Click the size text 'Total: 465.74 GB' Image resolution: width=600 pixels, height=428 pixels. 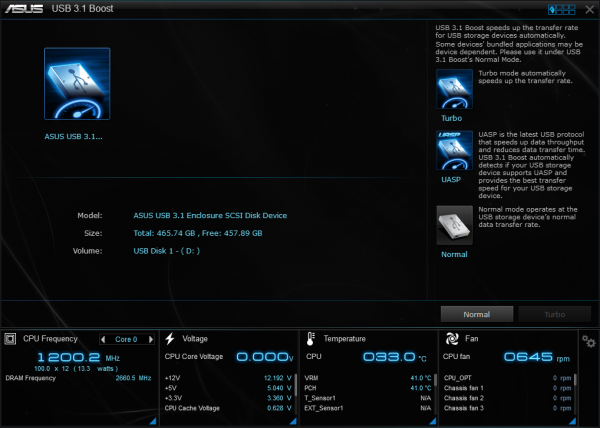tap(164, 233)
